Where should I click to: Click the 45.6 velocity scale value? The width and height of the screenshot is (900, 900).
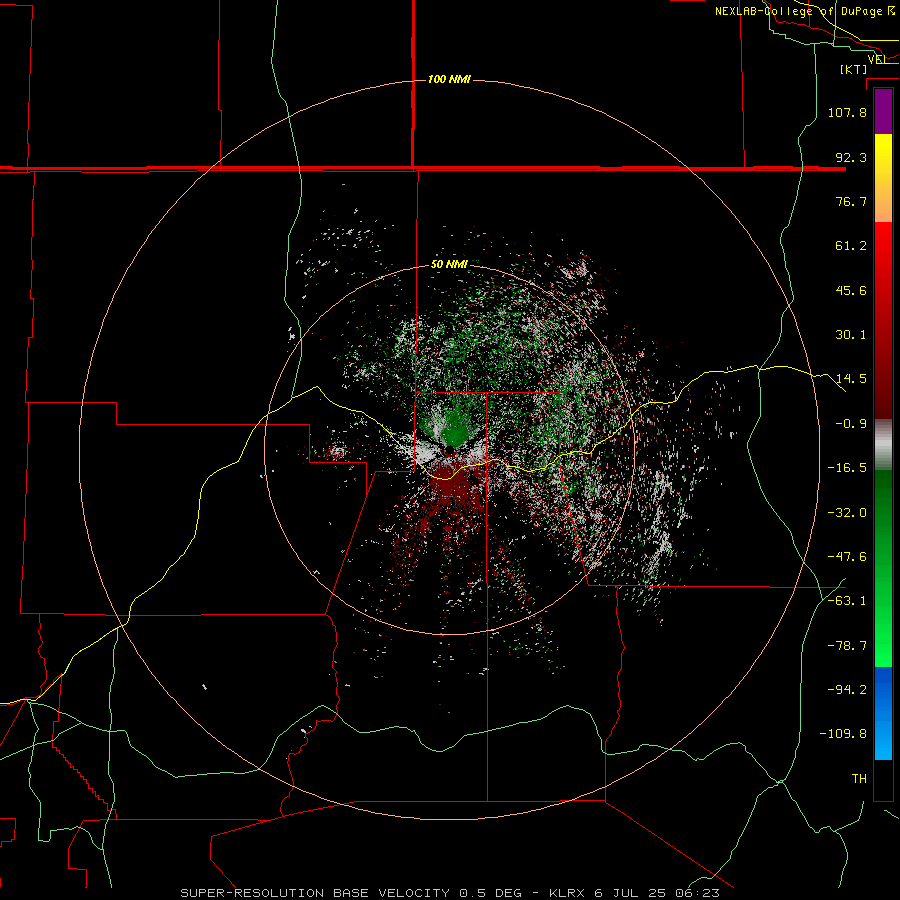[851, 290]
